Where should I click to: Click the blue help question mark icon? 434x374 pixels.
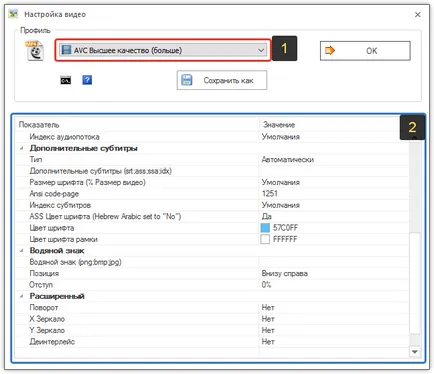[x=87, y=80]
